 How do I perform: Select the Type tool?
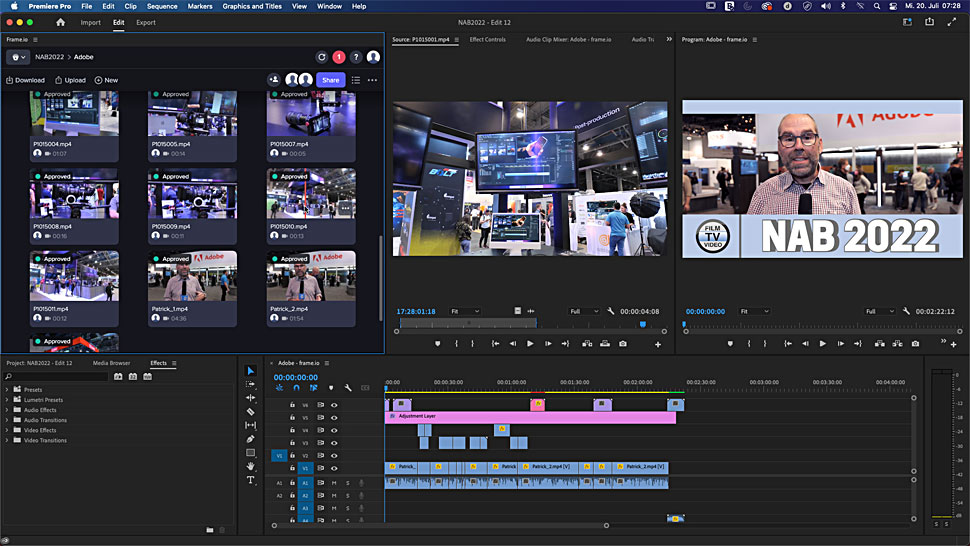pos(251,480)
